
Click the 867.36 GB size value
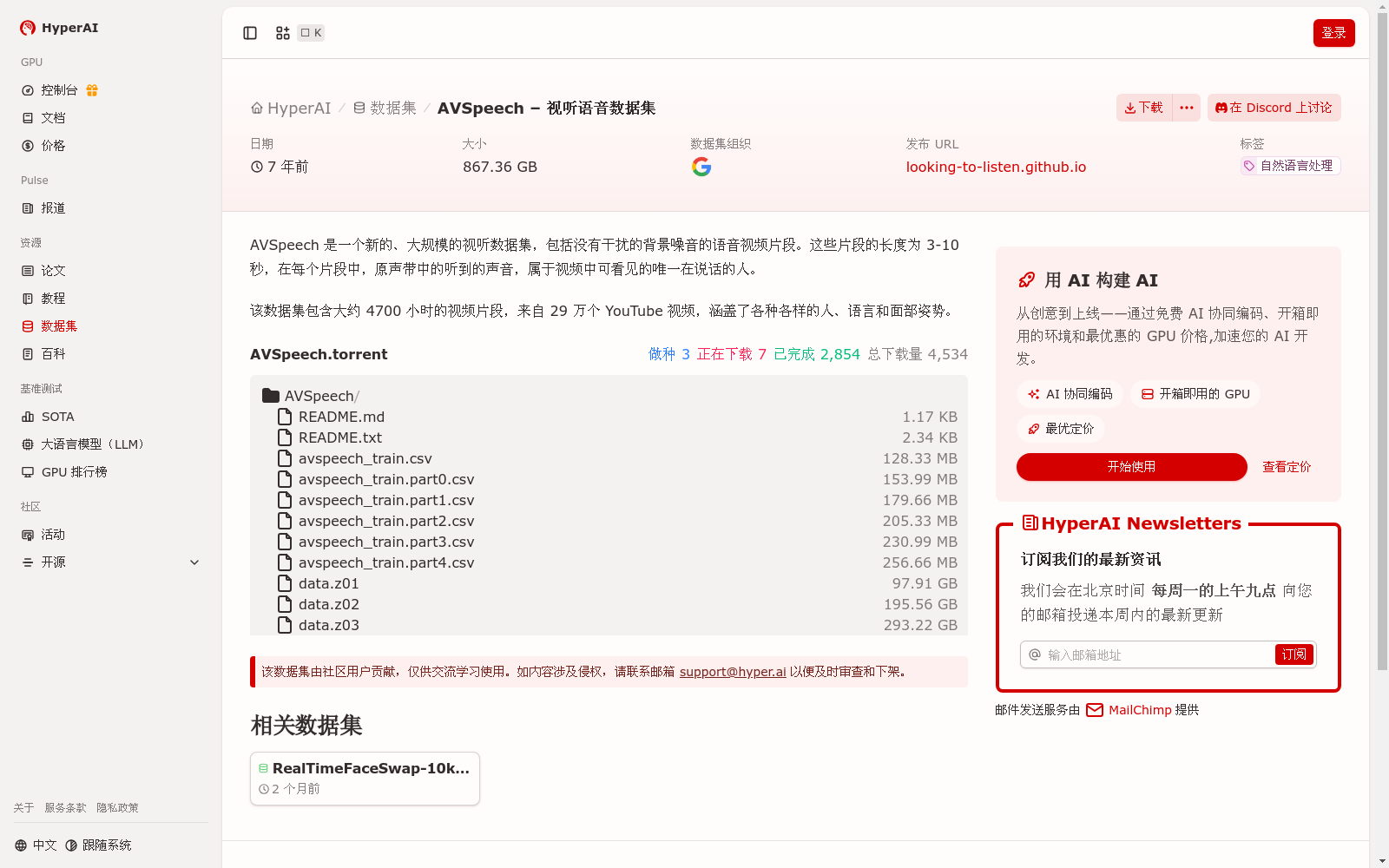click(500, 167)
